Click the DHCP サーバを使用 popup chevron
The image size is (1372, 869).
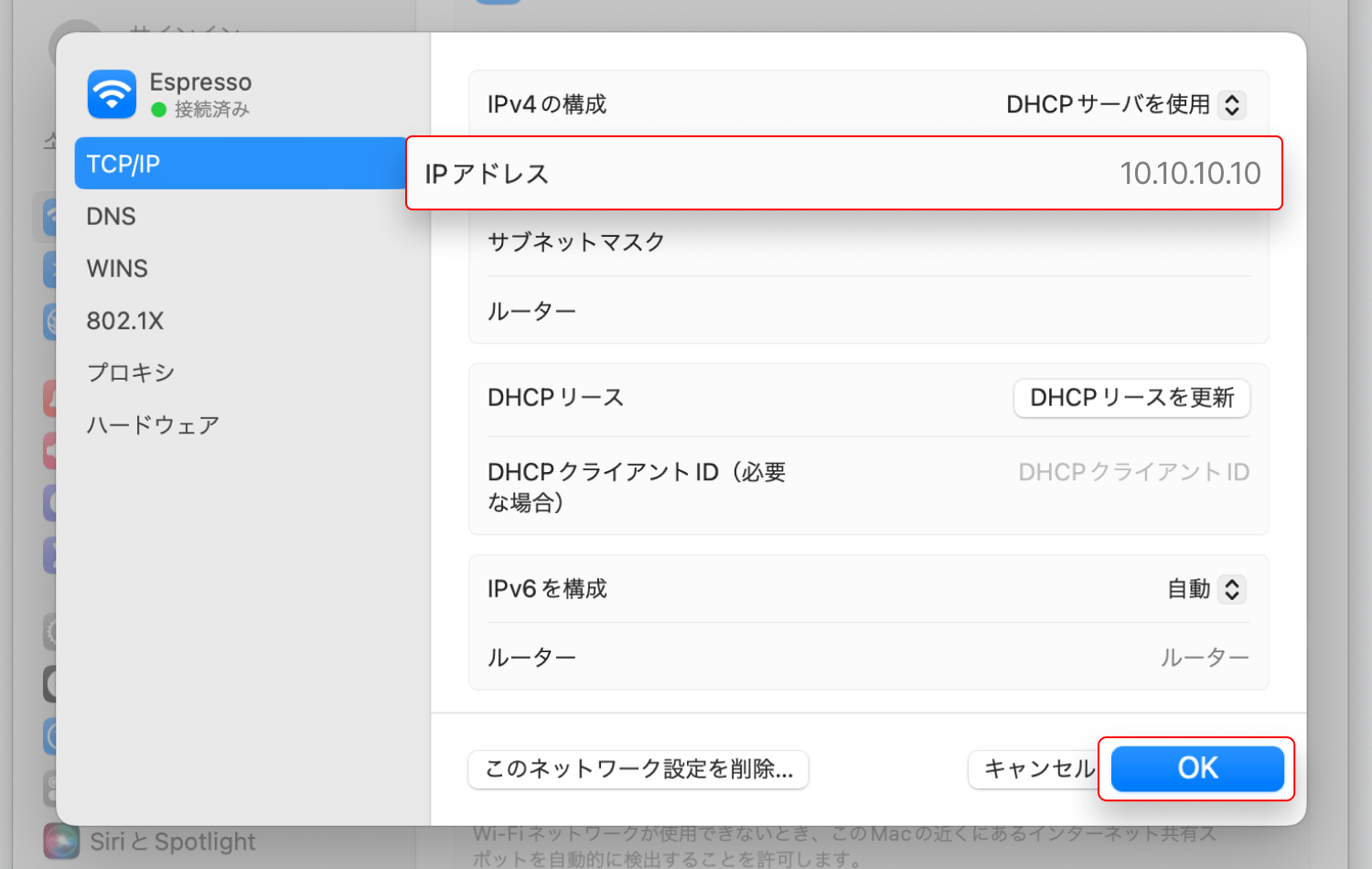click(x=1233, y=104)
